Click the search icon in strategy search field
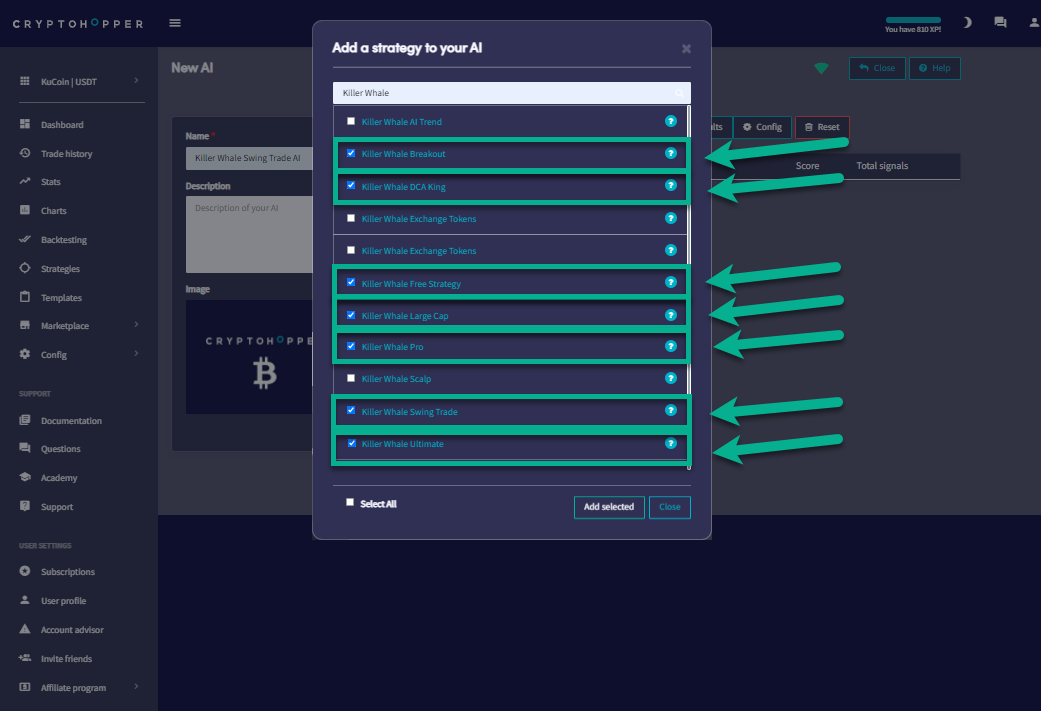Image resolution: width=1041 pixels, height=711 pixels. (x=678, y=93)
